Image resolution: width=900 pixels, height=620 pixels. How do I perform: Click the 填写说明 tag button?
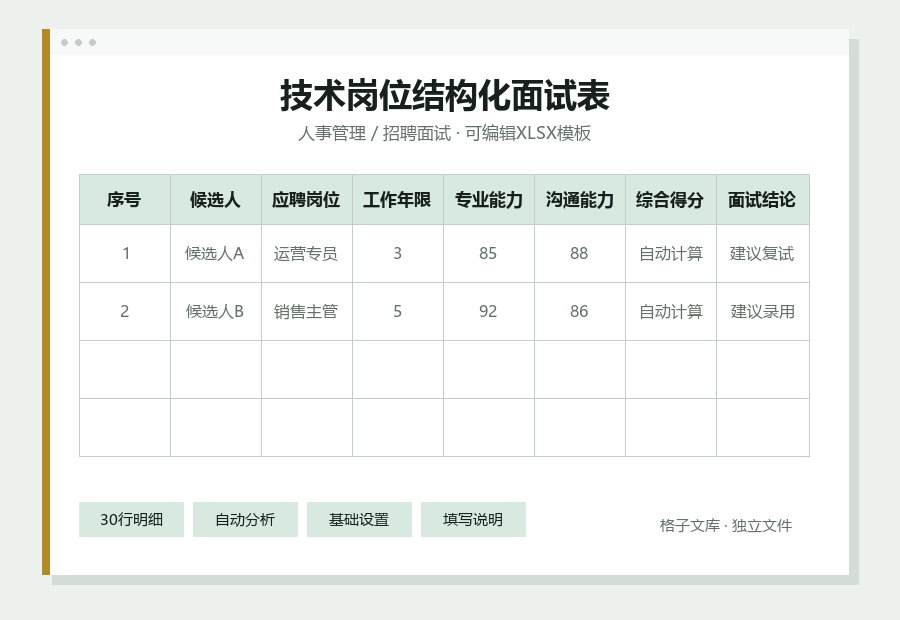tap(473, 520)
